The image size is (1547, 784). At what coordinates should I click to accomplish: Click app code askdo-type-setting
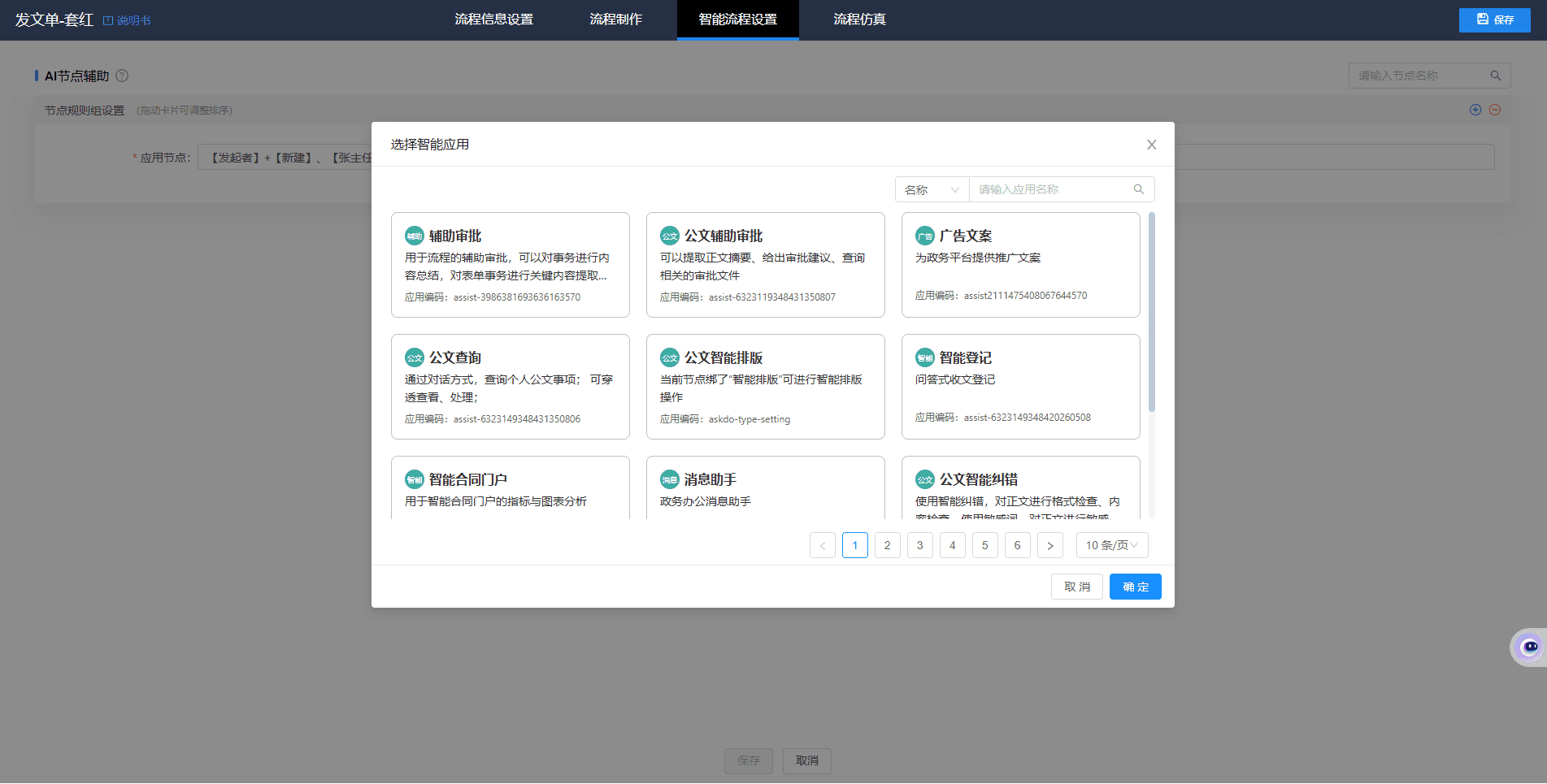coord(750,419)
